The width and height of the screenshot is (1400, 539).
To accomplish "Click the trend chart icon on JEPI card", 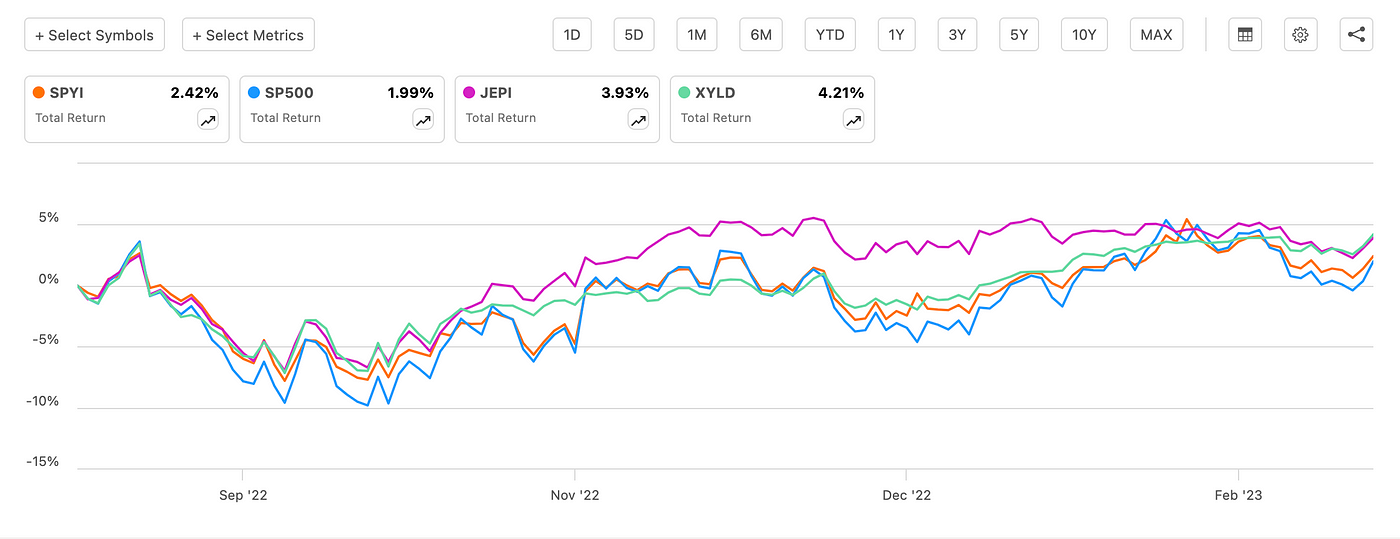I will tap(638, 120).
